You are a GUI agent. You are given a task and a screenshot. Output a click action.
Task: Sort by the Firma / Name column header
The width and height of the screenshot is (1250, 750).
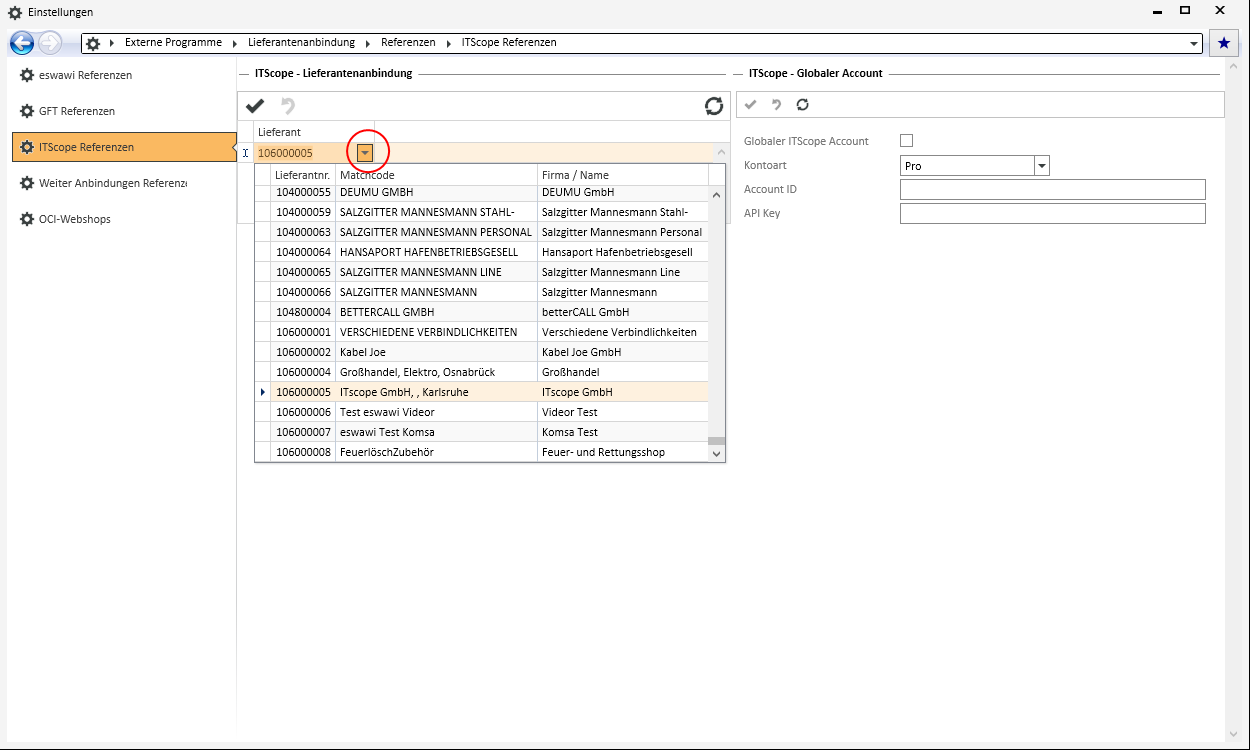click(x=623, y=175)
